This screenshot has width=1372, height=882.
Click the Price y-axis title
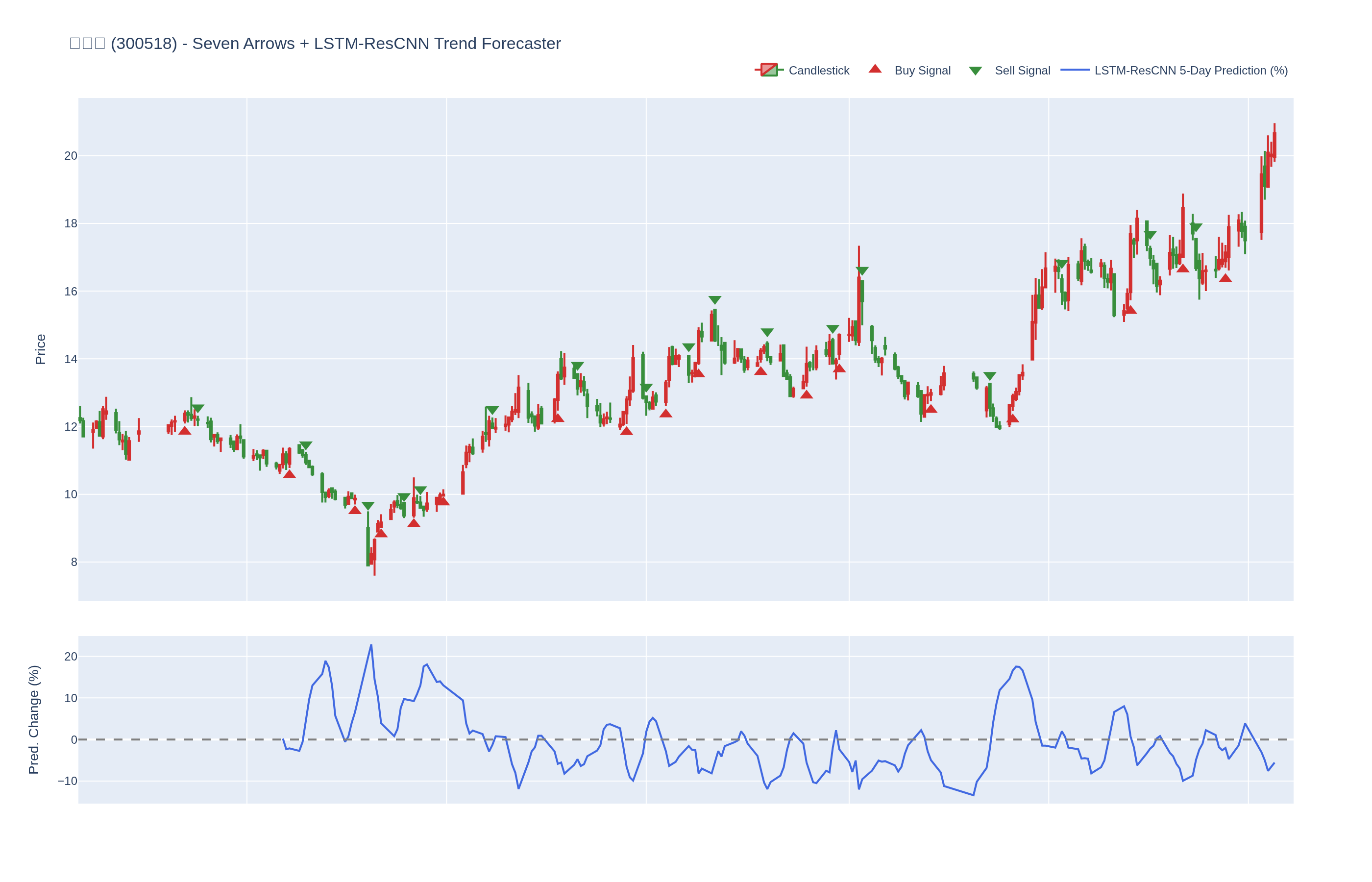coord(40,349)
